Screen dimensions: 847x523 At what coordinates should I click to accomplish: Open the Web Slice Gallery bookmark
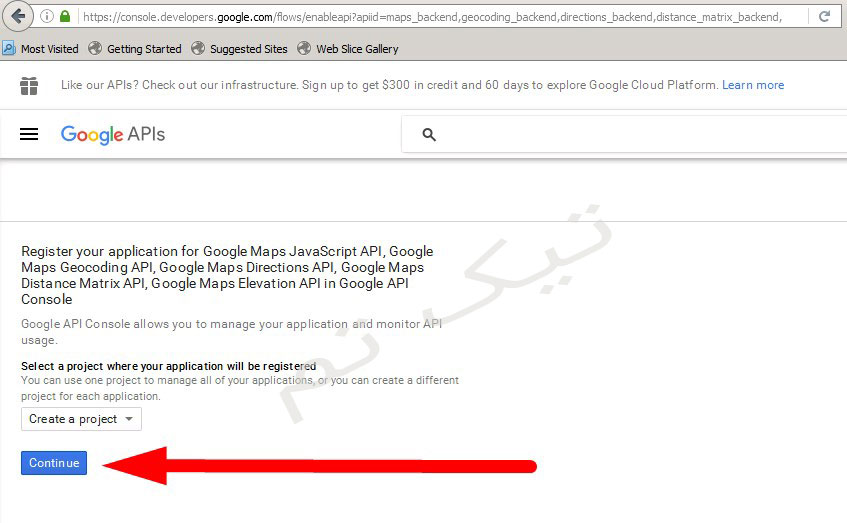[348, 49]
